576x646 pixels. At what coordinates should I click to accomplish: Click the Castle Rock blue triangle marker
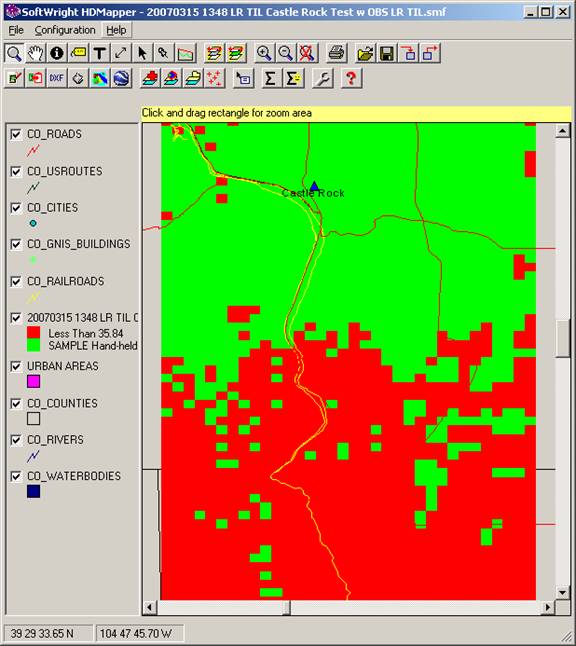coord(314,187)
